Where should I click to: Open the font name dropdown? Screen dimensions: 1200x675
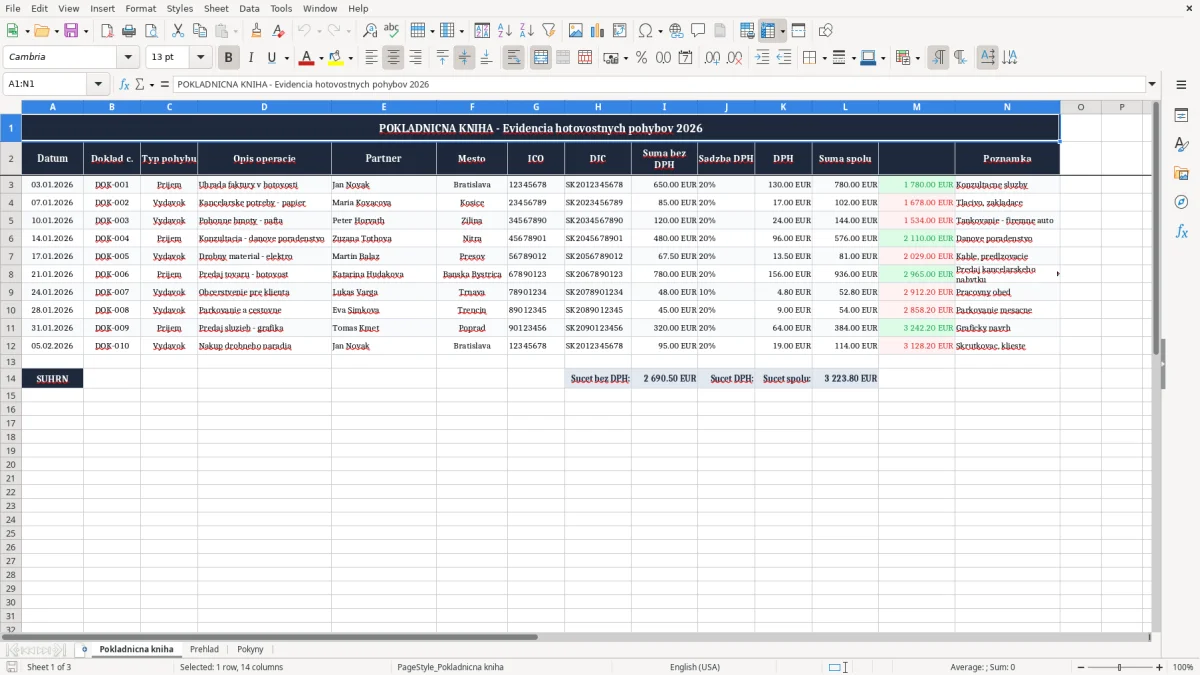[x=127, y=57]
